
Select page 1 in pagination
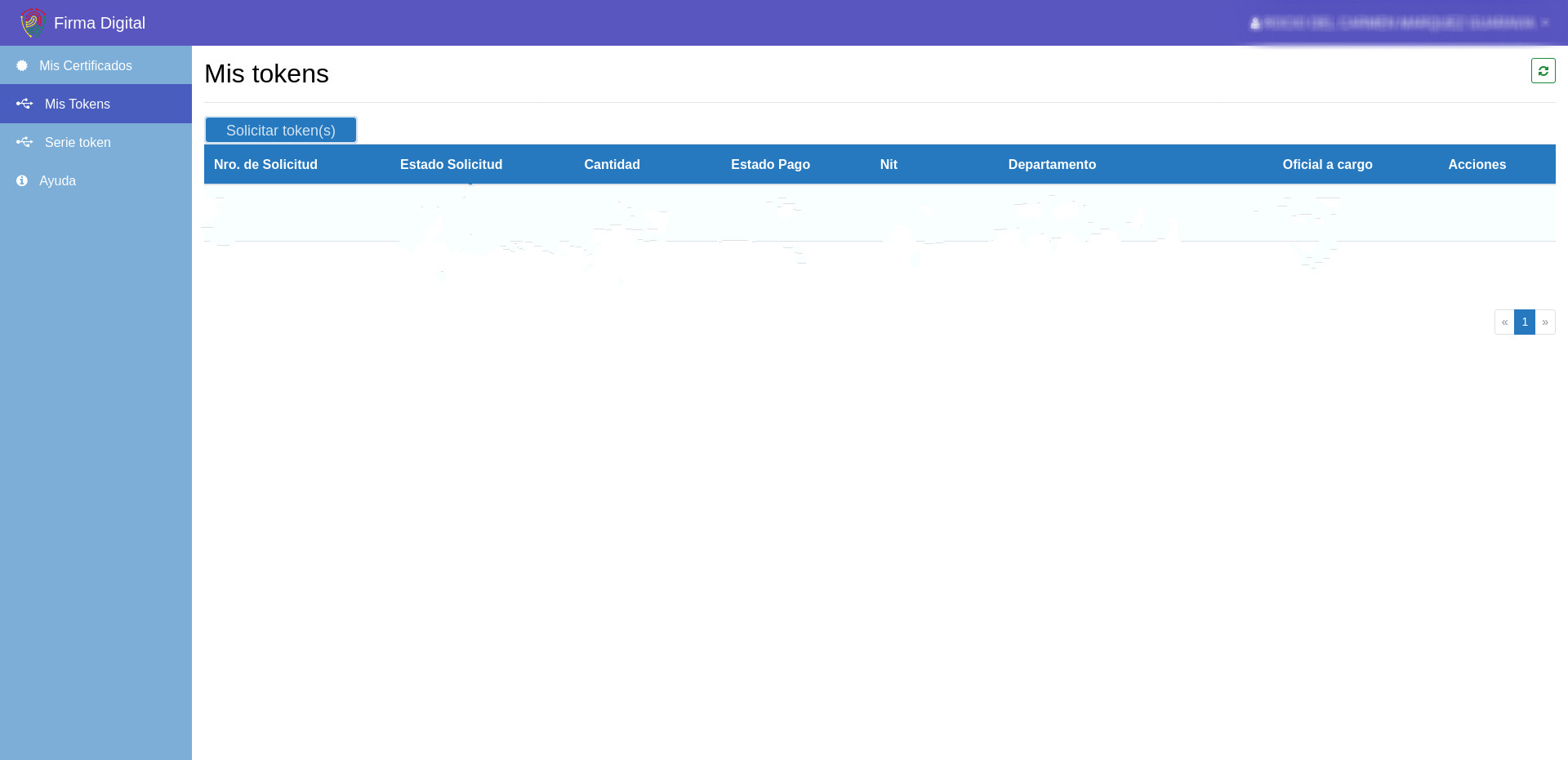coord(1525,322)
